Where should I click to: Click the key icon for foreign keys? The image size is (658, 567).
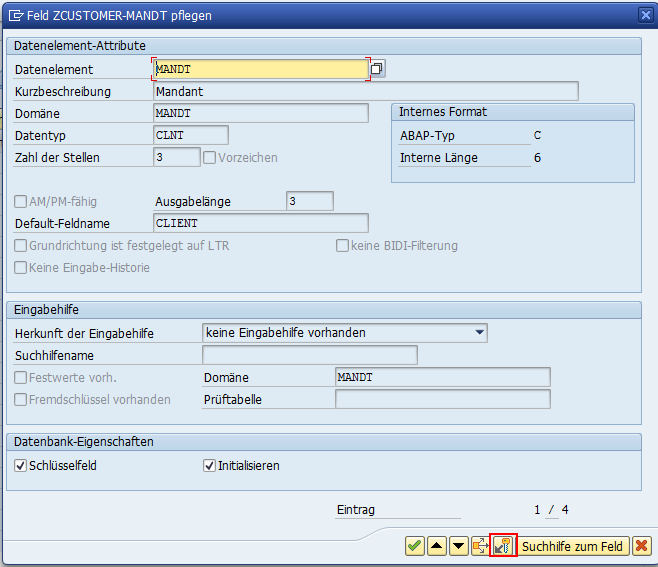503,546
